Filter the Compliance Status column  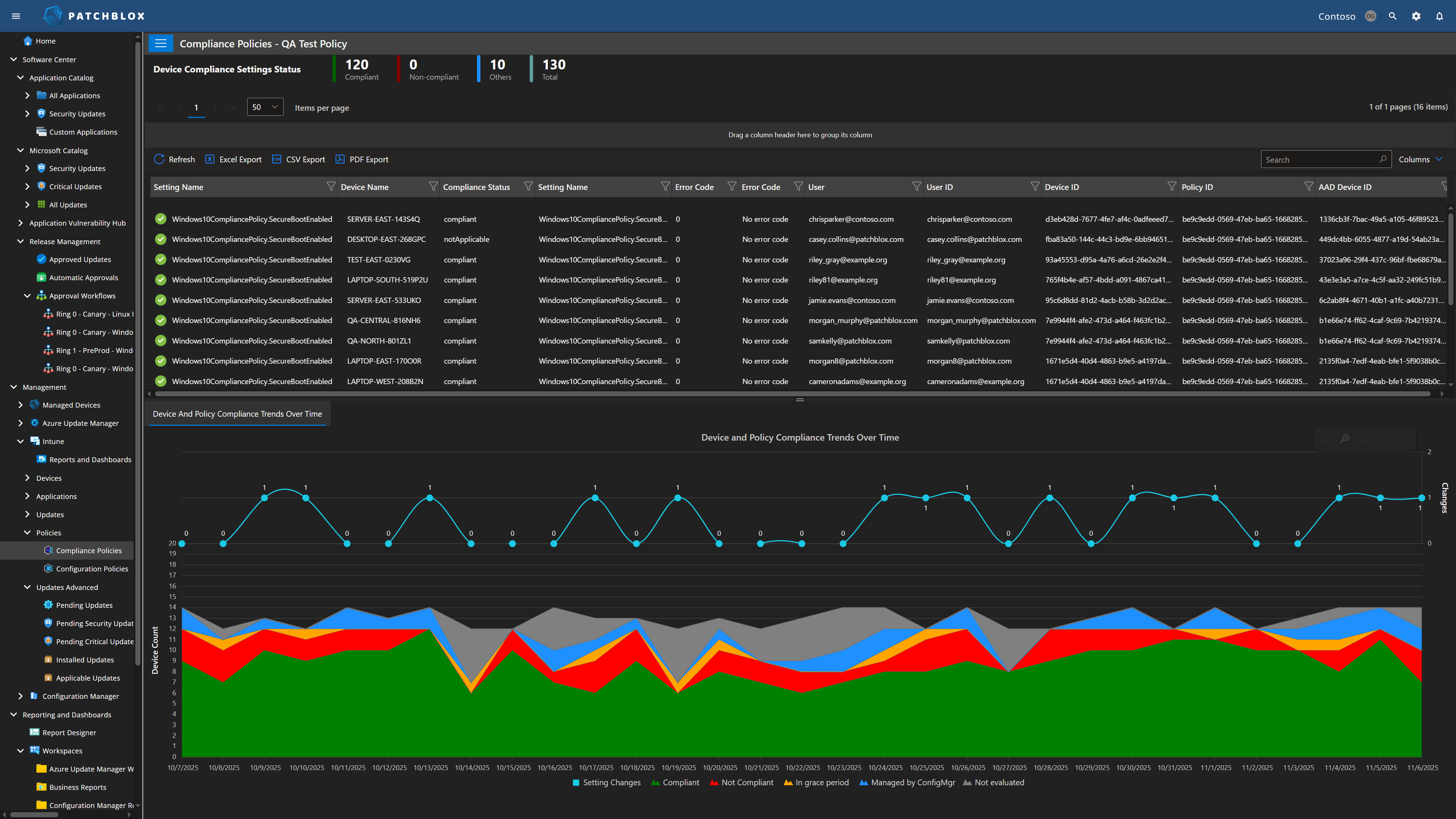tap(528, 187)
